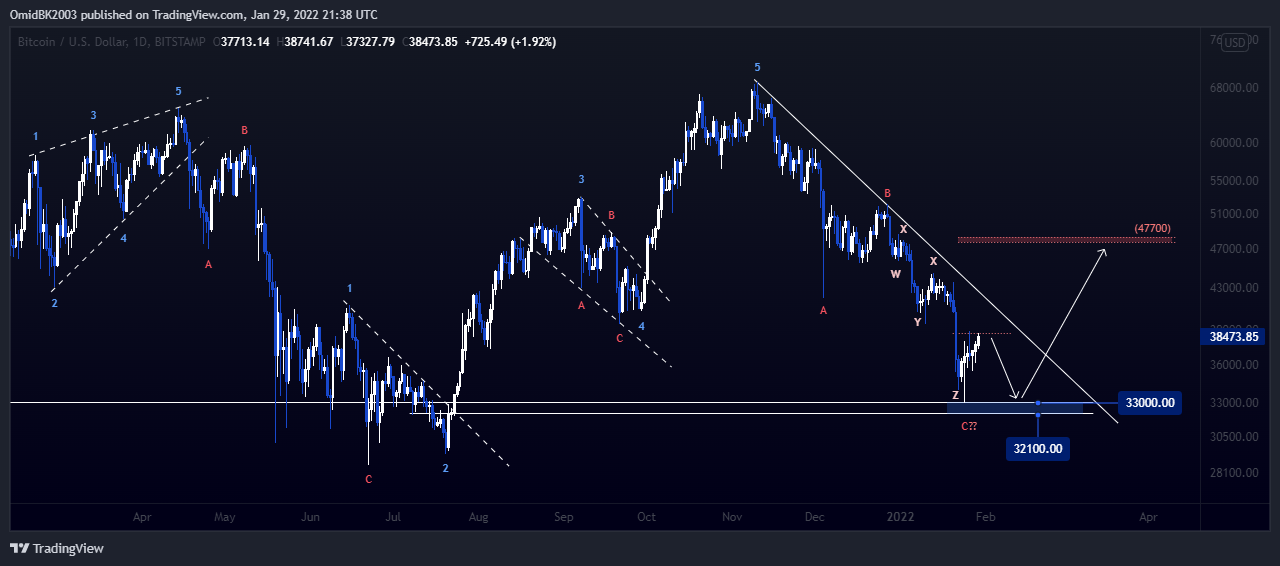Screen dimensions: 1280x566
Task: Click the OmidBK2003 published header text
Action: pos(193,14)
